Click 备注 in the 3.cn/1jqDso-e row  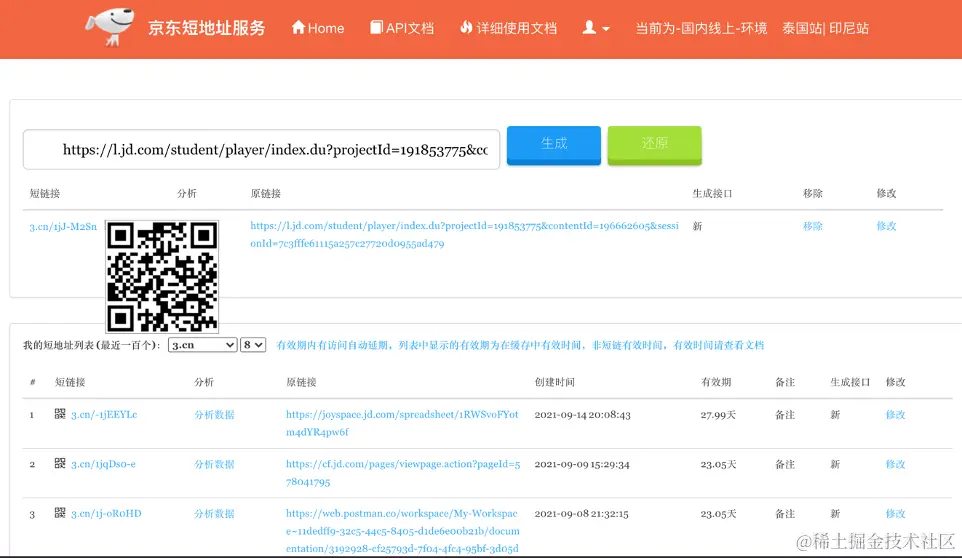pyautogui.click(x=785, y=464)
